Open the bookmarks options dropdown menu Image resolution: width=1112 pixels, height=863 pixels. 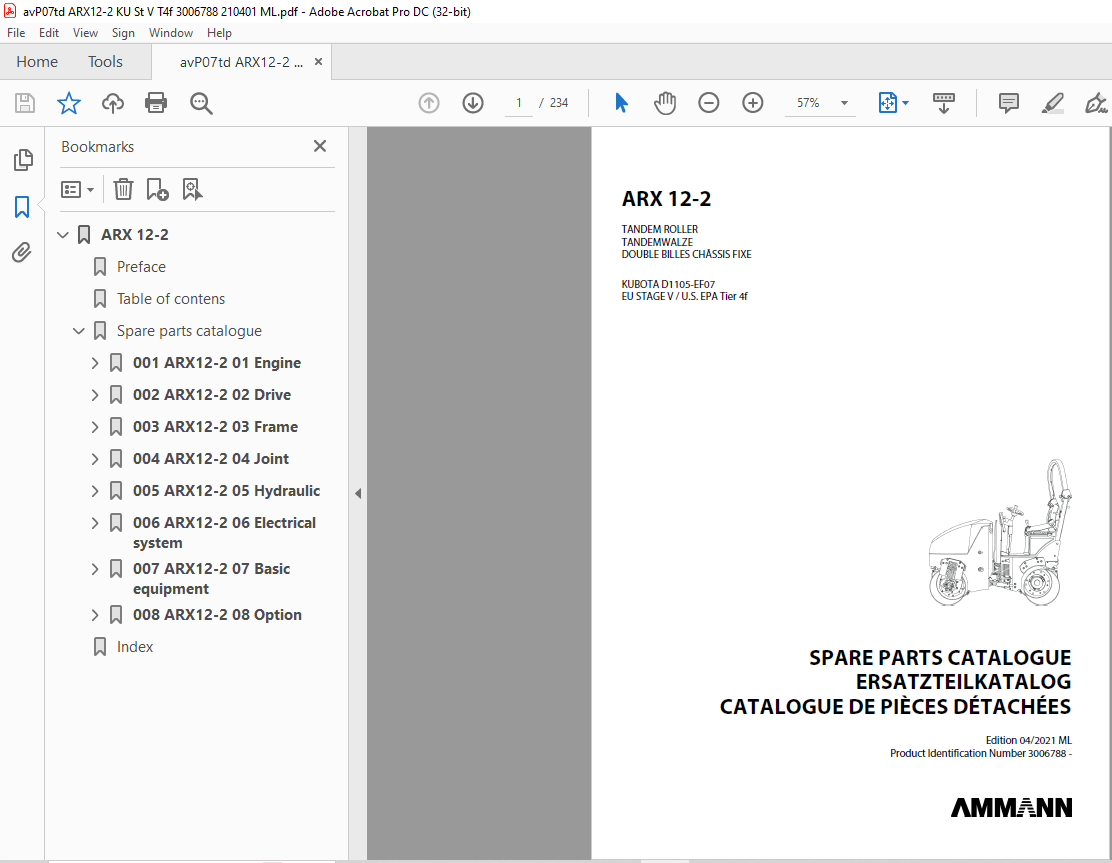tap(77, 189)
